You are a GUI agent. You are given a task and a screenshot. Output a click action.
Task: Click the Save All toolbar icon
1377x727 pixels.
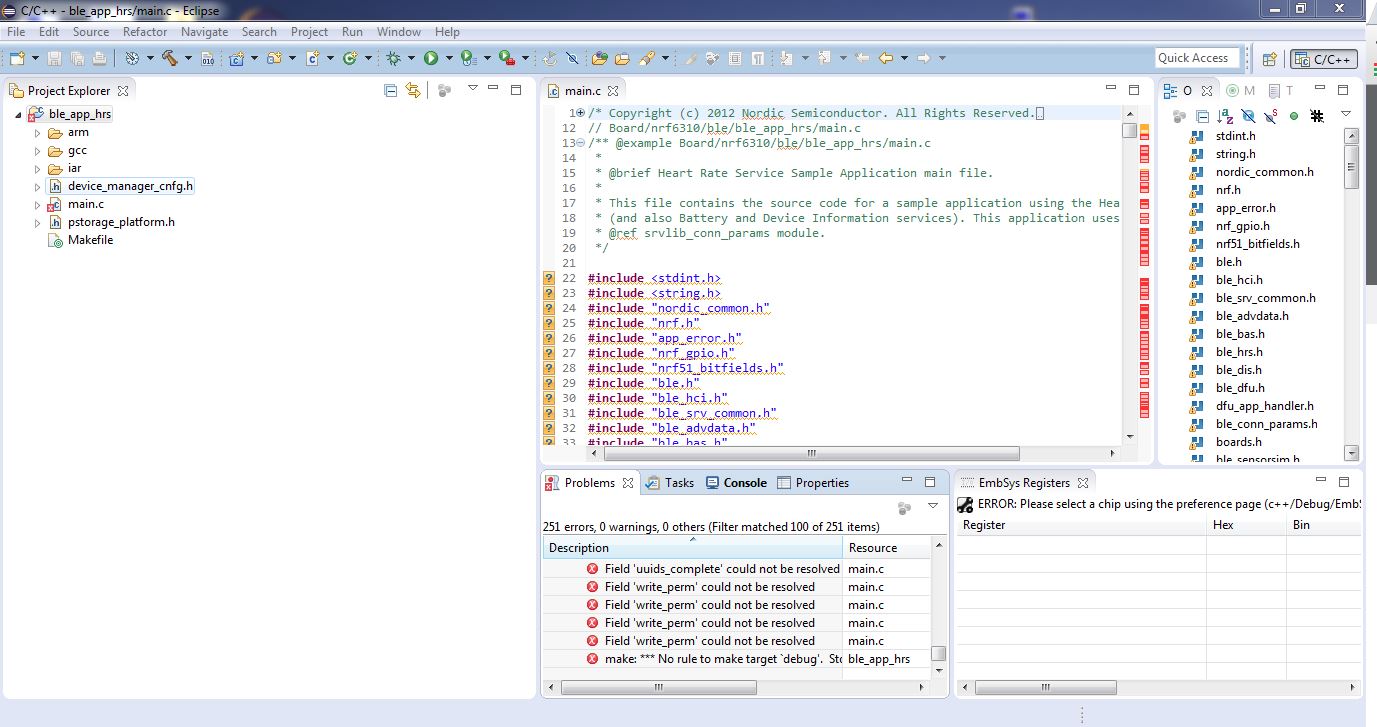click(x=77, y=58)
